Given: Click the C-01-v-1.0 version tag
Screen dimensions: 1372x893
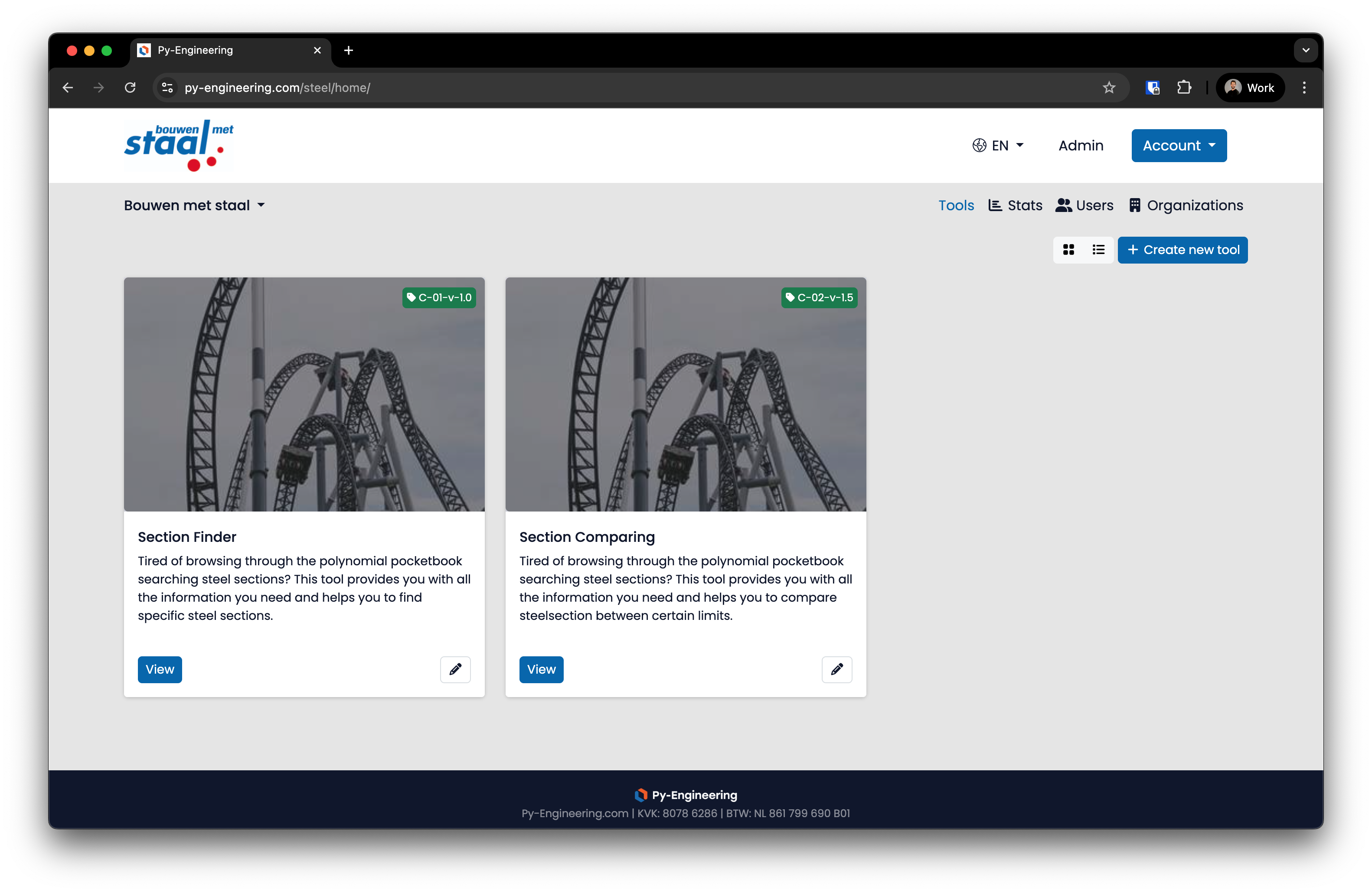Looking at the screenshot, I should (439, 297).
